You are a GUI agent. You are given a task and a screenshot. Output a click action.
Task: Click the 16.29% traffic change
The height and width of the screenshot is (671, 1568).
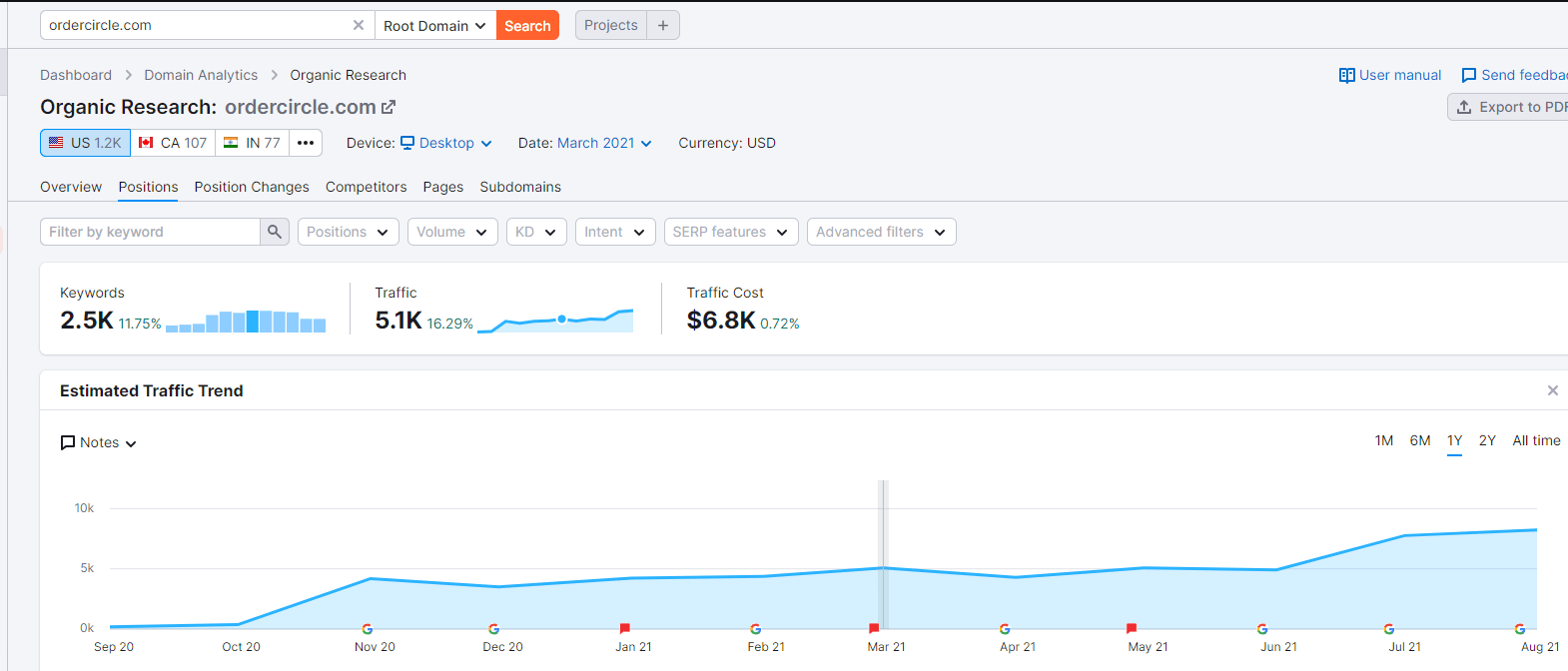tap(450, 324)
